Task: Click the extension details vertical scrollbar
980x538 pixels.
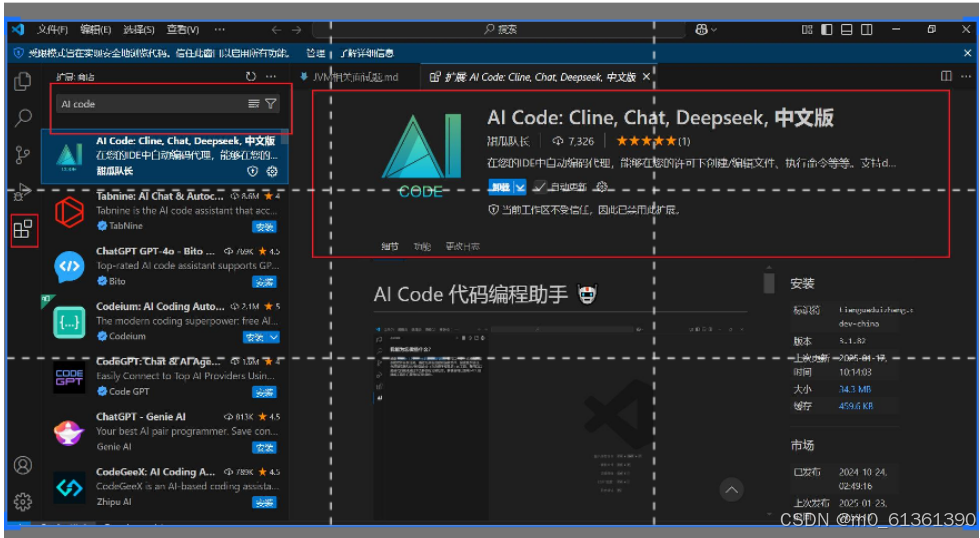Action: pyautogui.click(x=769, y=282)
